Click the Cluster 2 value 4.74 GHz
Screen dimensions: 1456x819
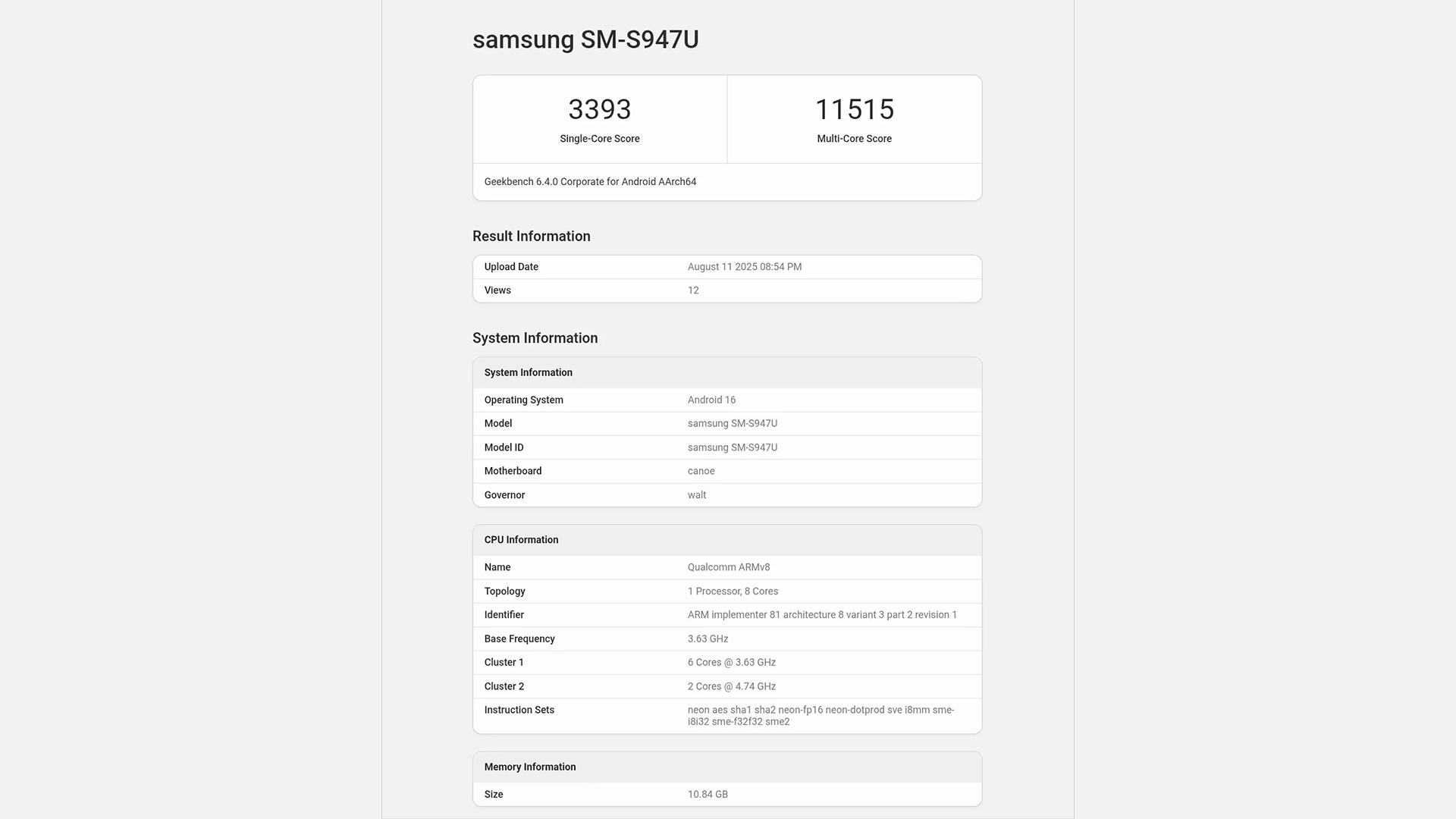point(731,686)
